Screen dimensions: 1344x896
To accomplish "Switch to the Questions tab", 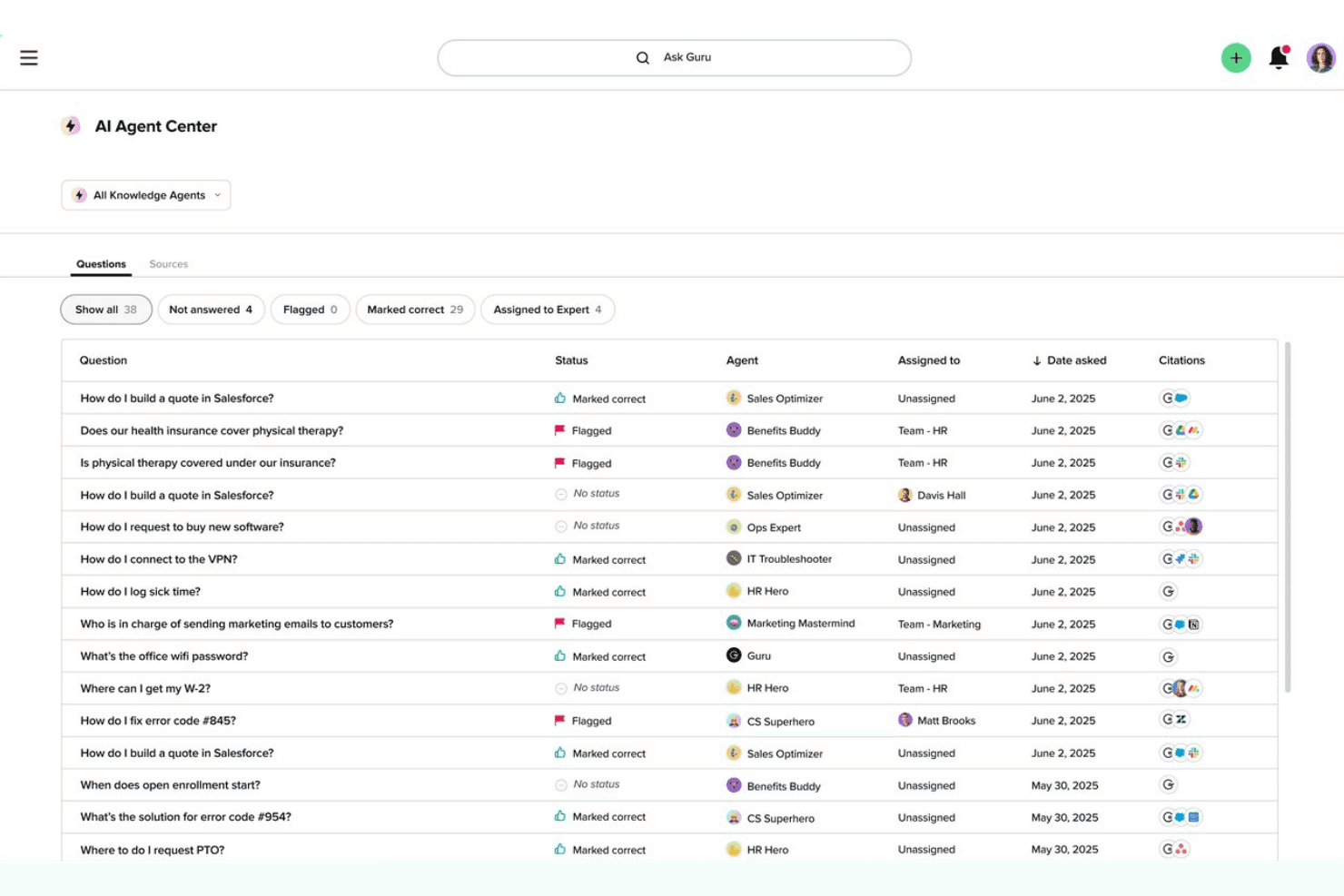I will click(101, 264).
